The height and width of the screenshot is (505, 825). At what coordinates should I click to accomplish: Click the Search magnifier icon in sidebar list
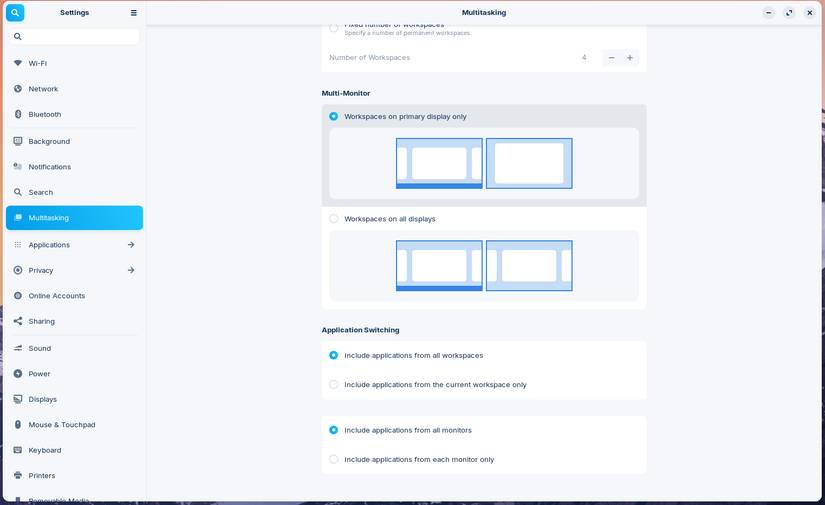coord(18,192)
